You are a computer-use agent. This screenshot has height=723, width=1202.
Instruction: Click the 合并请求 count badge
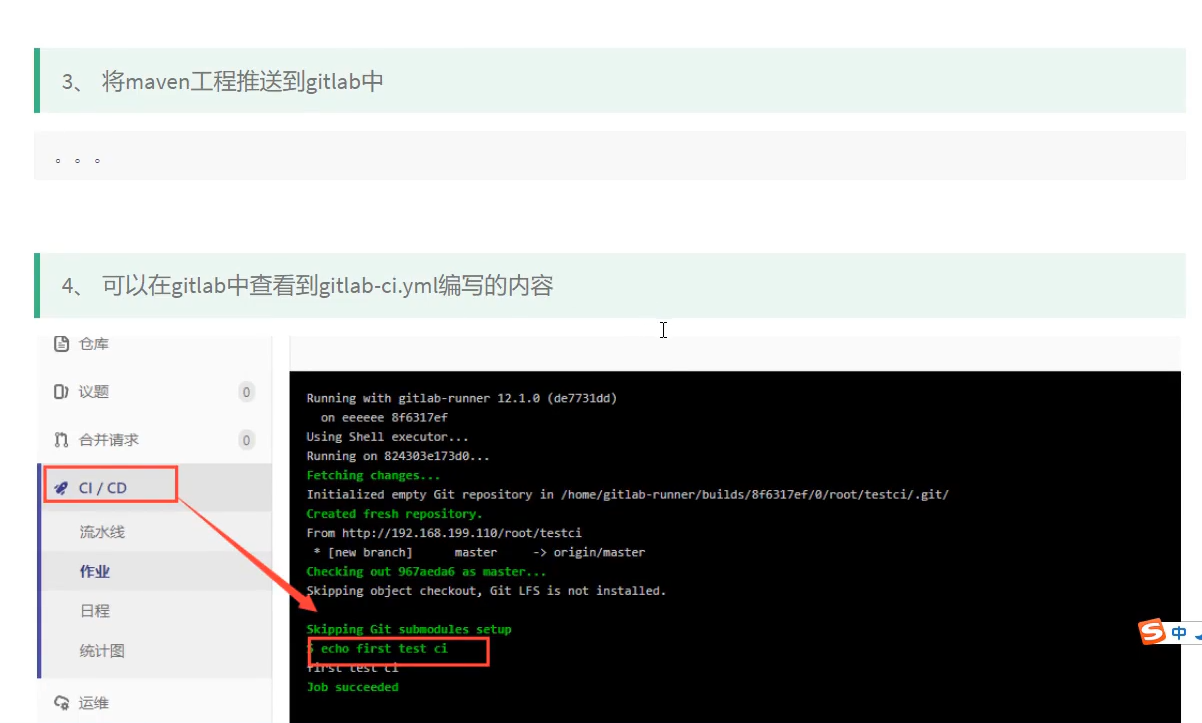coord(246,440)
